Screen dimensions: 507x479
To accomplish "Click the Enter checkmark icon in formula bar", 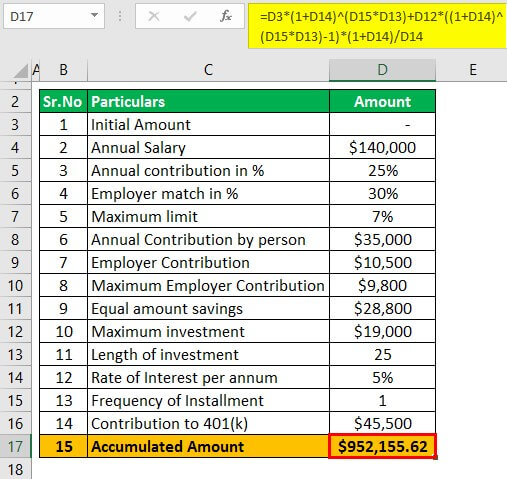I will [190, 16].
